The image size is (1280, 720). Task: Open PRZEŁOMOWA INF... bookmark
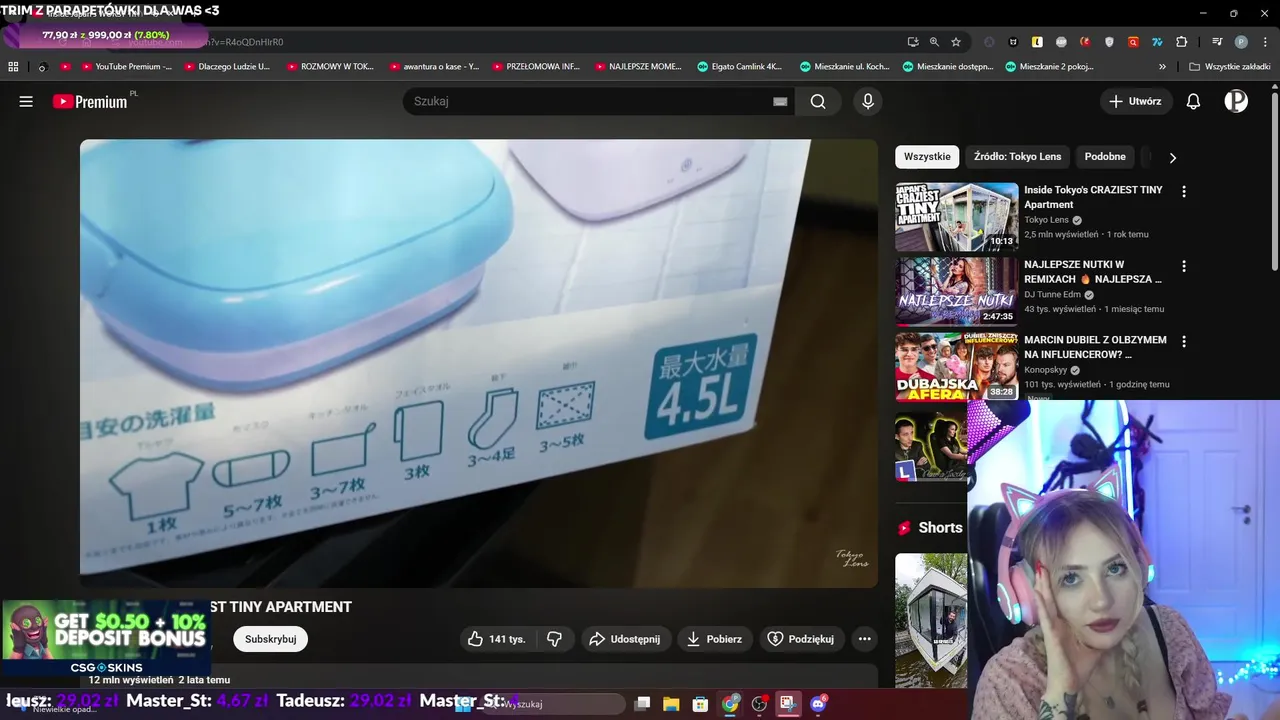[536, 67]
